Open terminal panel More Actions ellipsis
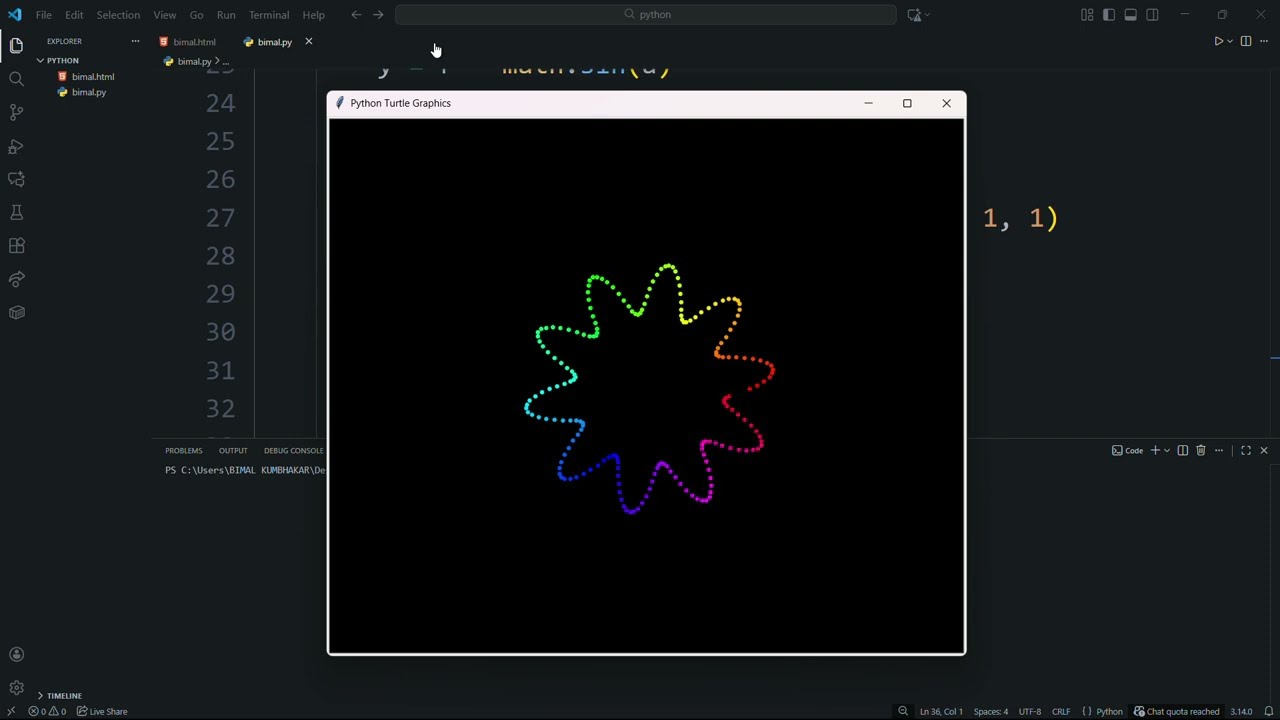 click(1219, 451)
